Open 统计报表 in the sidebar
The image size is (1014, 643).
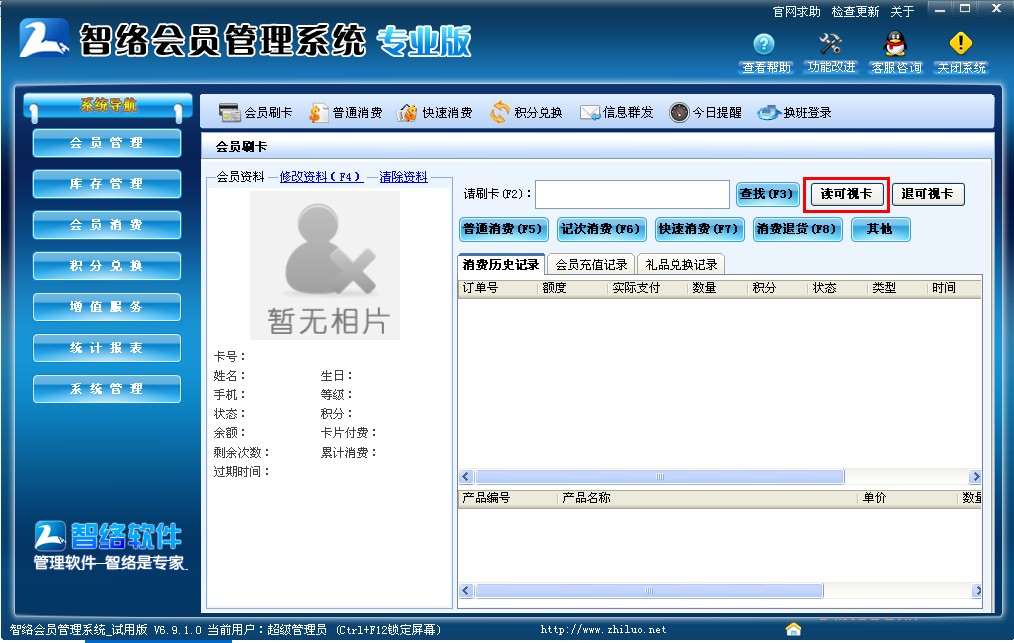pos(107,348)
